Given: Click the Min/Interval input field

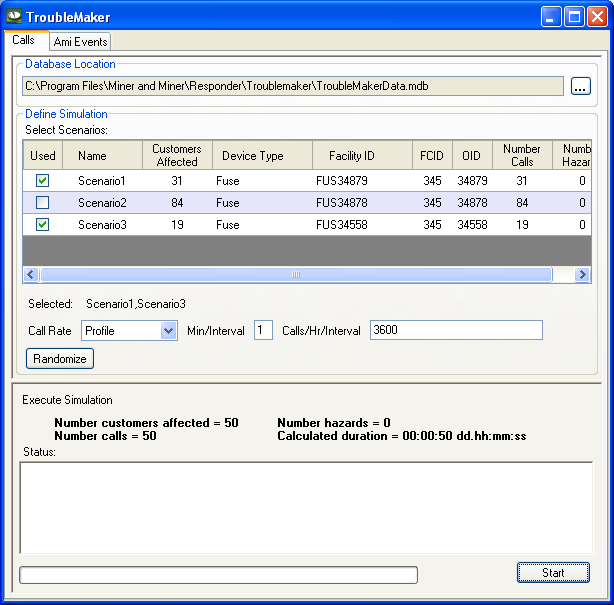Looking at the screenshot, I should click(263, 330).
